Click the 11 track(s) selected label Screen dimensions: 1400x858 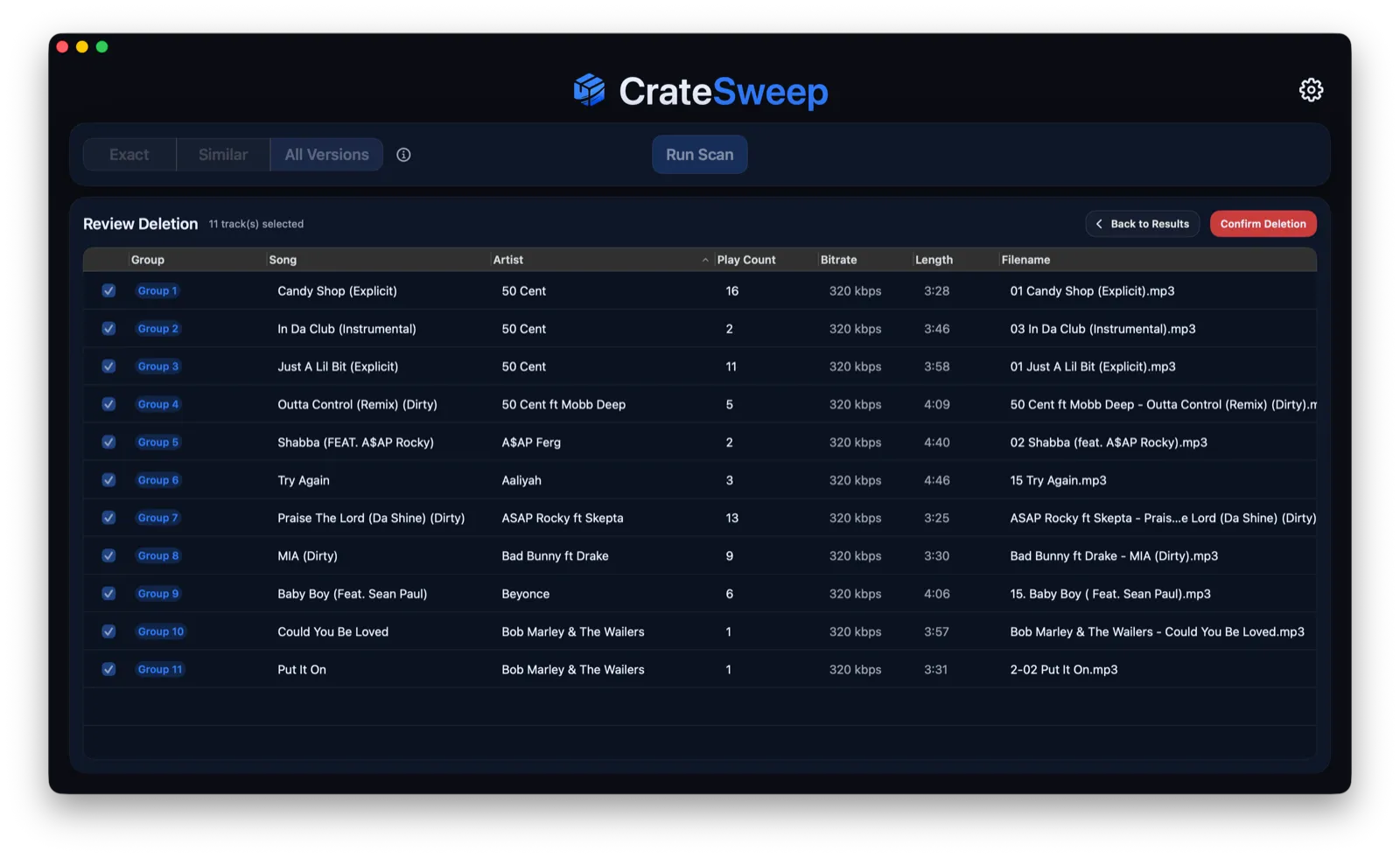point(256,224)
